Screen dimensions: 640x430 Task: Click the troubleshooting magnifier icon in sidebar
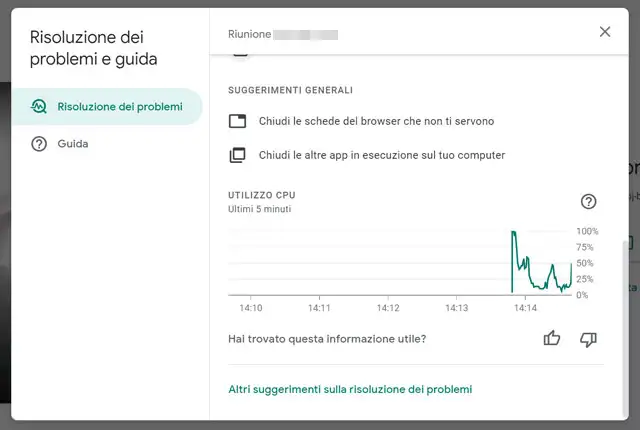point(40,107)
